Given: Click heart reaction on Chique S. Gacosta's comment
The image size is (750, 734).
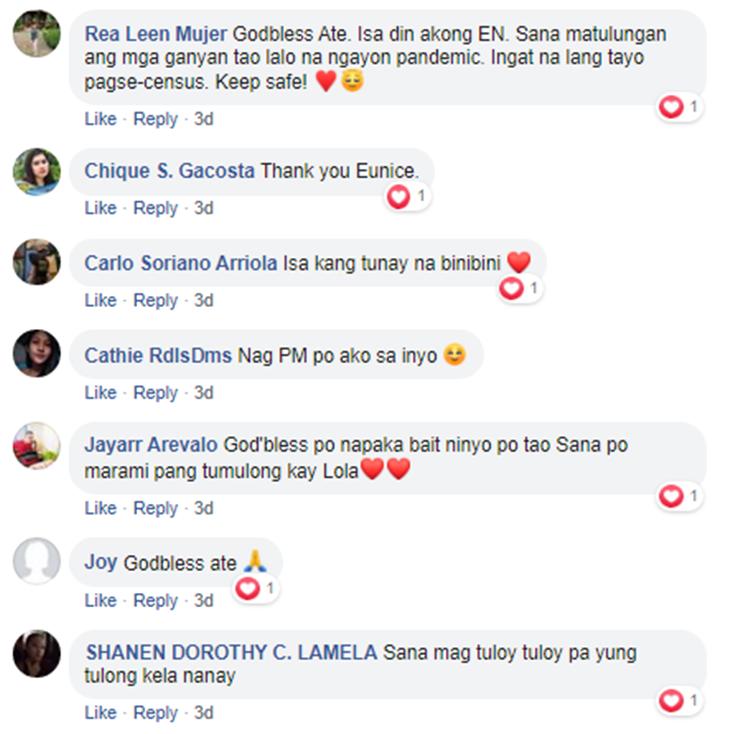Looking at the screenshot, I should pyautogui.click(x=407, y=197).
